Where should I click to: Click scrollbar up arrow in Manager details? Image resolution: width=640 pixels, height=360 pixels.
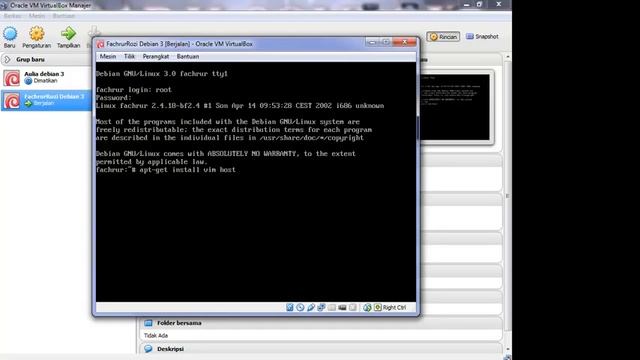tap(507, 56)
